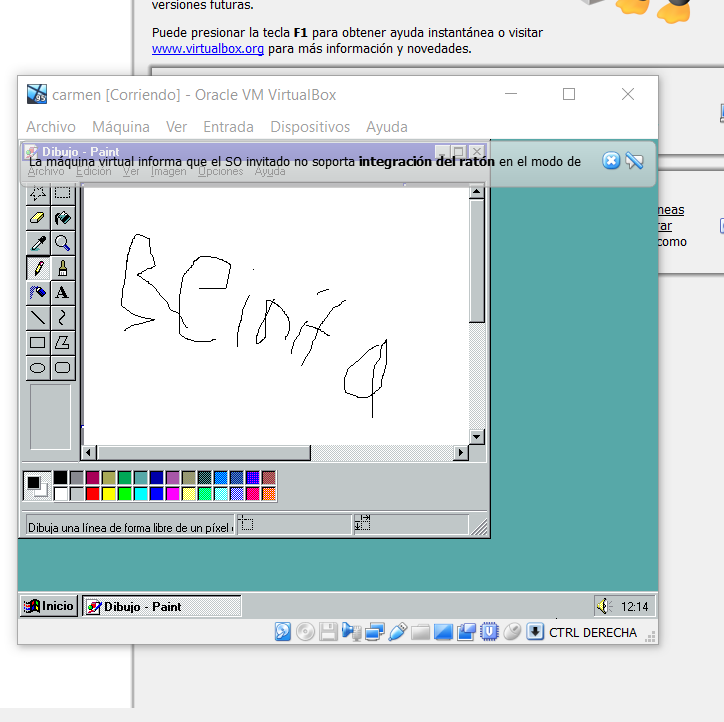
Task: Open the VirtualBox Dispositivos menu
Action: 310,126
